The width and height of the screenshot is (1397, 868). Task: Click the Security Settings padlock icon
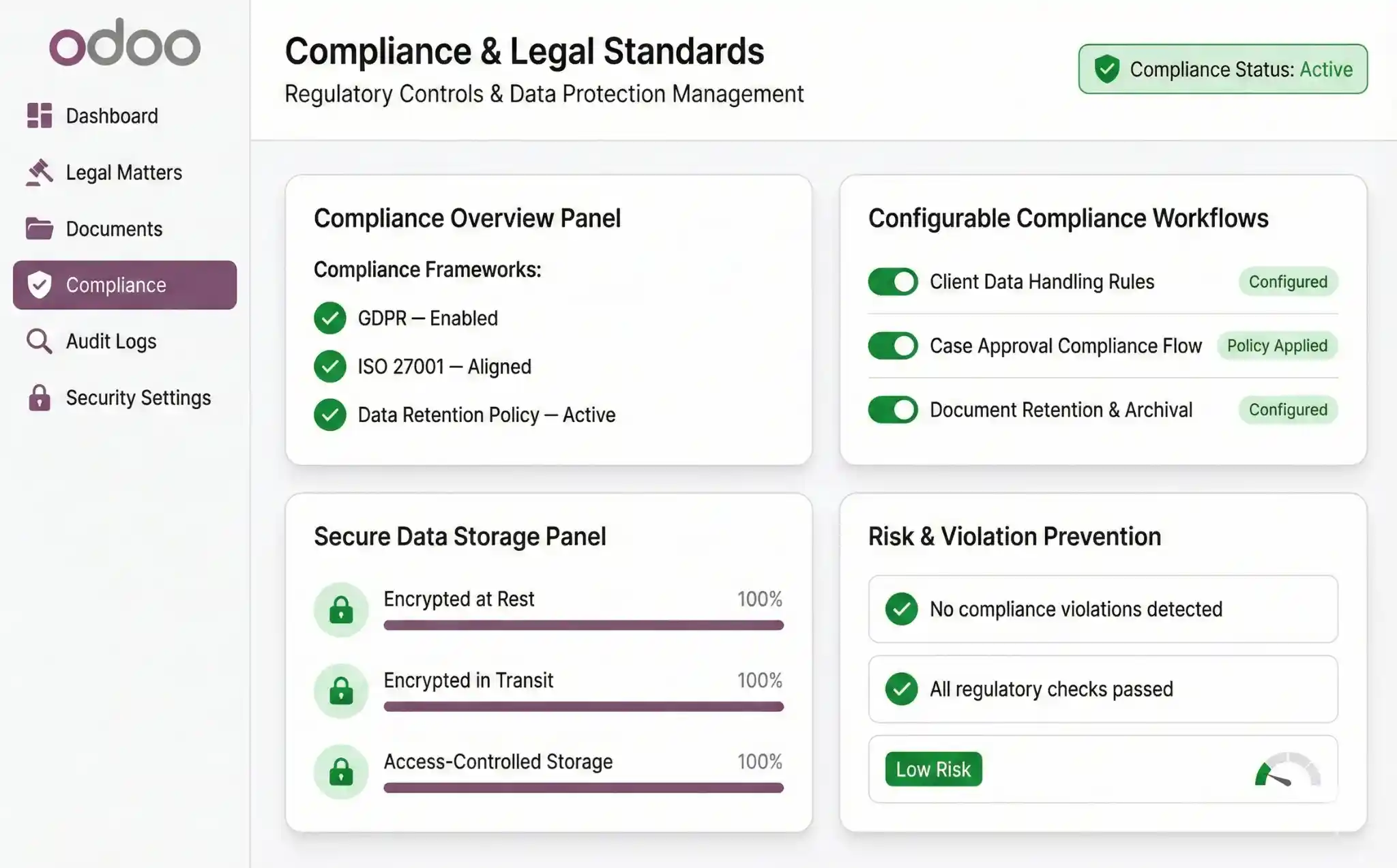[39, 398]
